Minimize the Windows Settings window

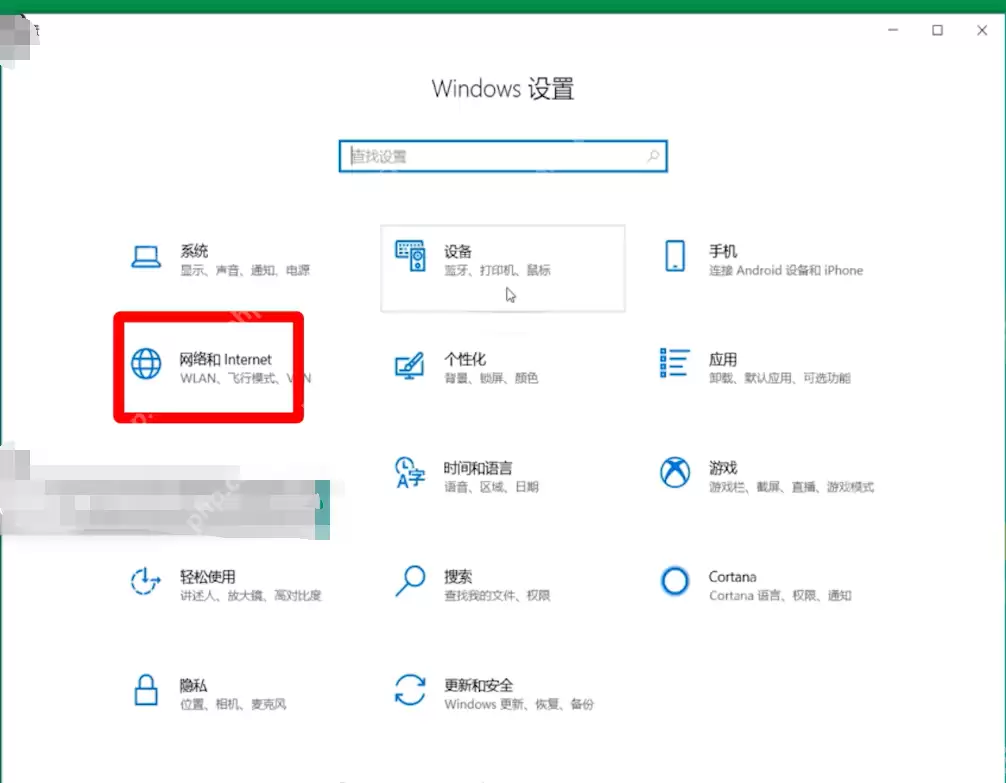coord(893,31)
